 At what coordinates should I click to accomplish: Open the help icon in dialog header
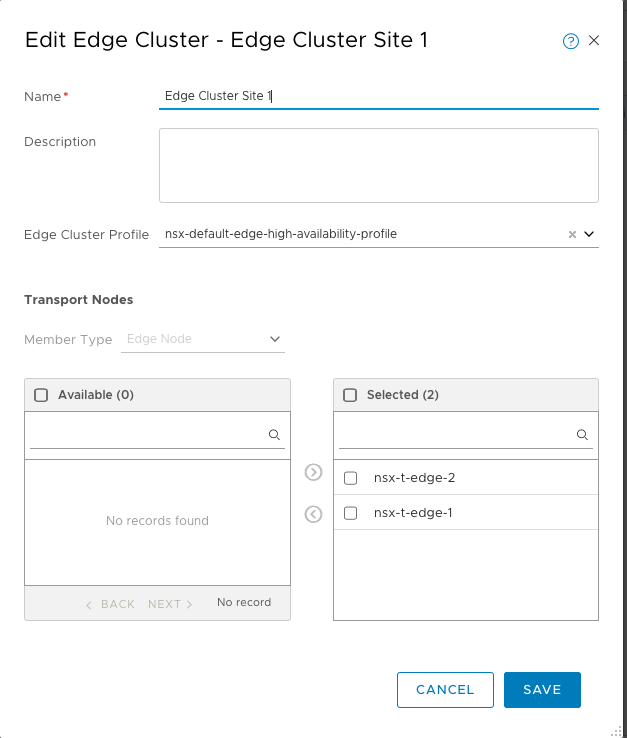(571, 41)
